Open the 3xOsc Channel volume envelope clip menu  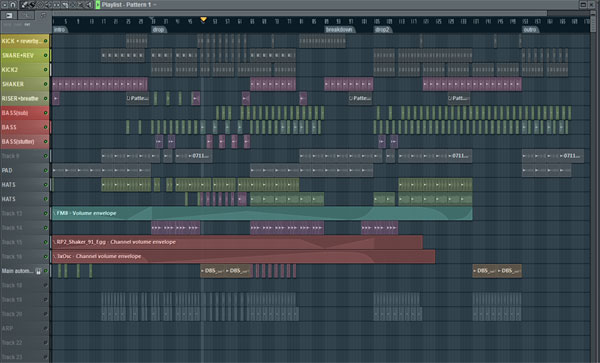coord(54,256)
